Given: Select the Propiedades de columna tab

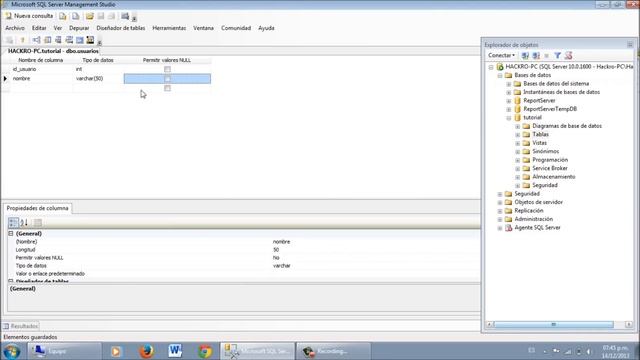Looking at the screenshot, I should pyautogui.click(x=38, y=208).
